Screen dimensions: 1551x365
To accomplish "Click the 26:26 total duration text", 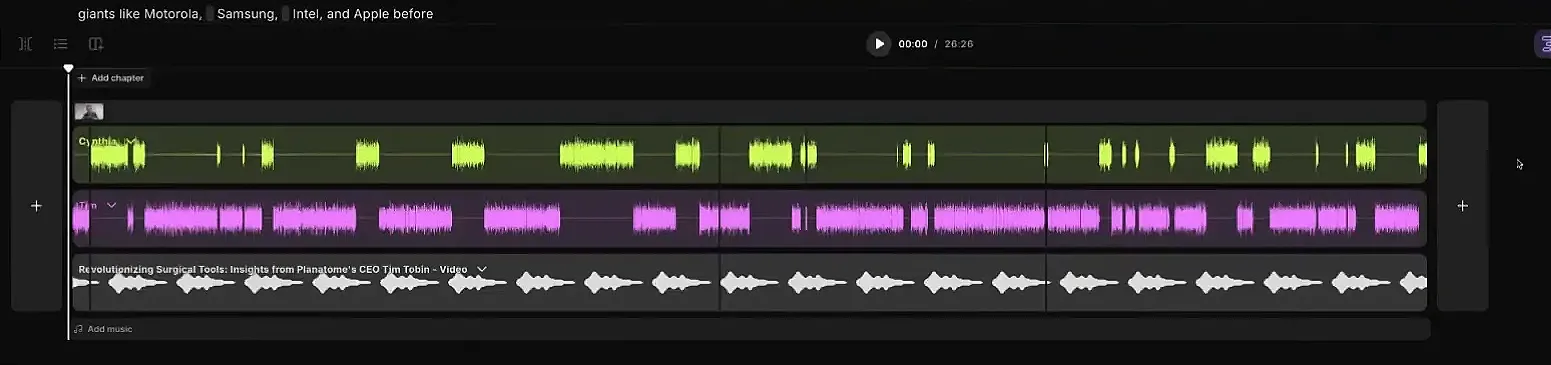I will [x=959, y=44].
